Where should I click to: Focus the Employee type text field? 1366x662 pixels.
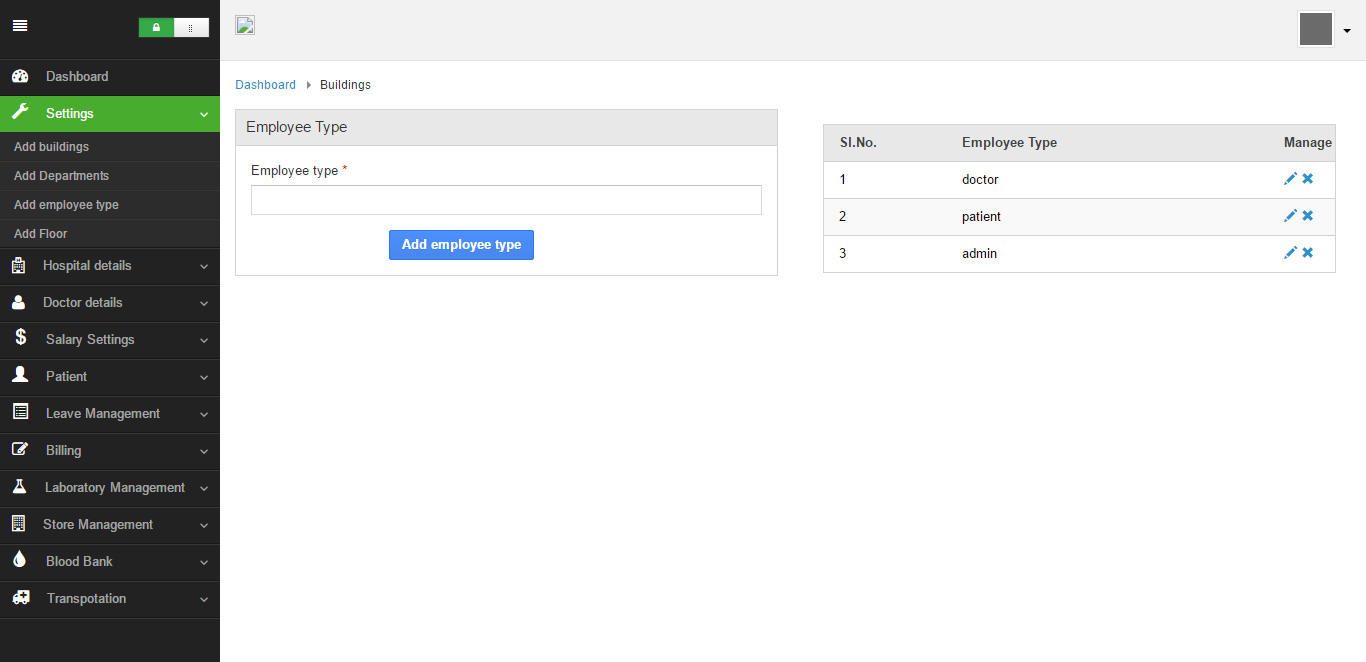(506, 200)
